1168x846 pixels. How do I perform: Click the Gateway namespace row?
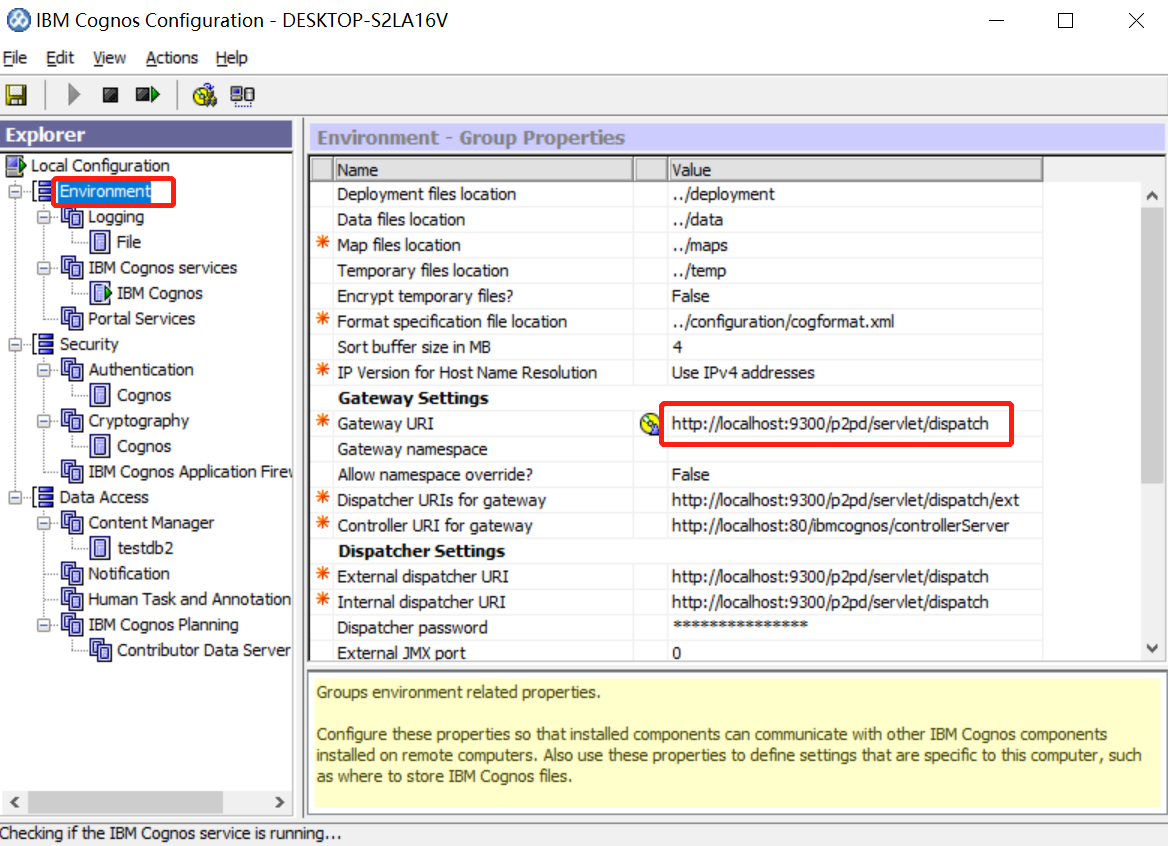tap(676, 449)
